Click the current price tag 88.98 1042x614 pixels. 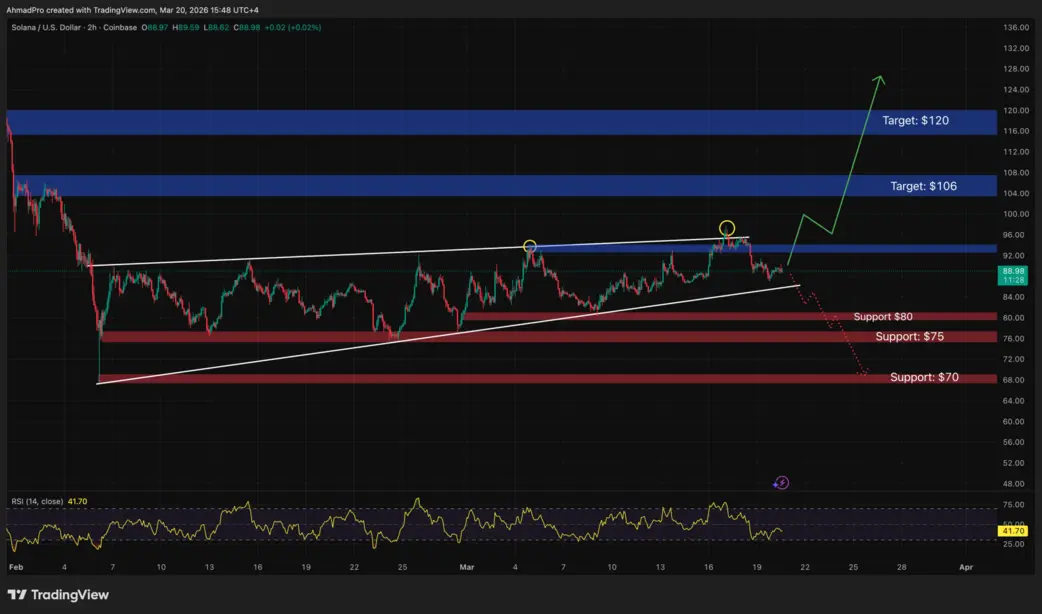(1013, 275)
